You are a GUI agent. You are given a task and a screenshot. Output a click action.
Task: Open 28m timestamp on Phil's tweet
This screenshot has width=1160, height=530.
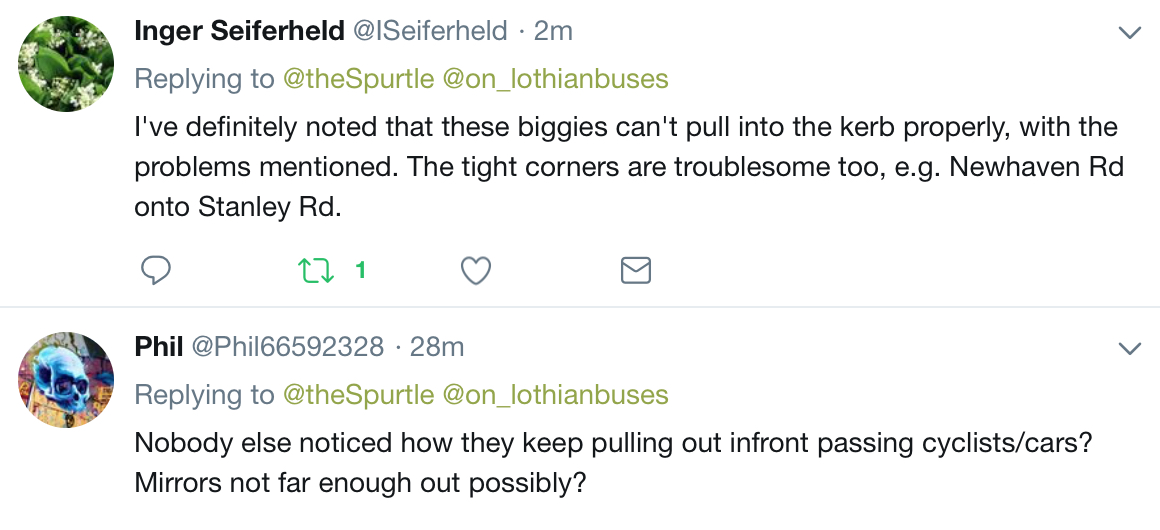point(437,346)
